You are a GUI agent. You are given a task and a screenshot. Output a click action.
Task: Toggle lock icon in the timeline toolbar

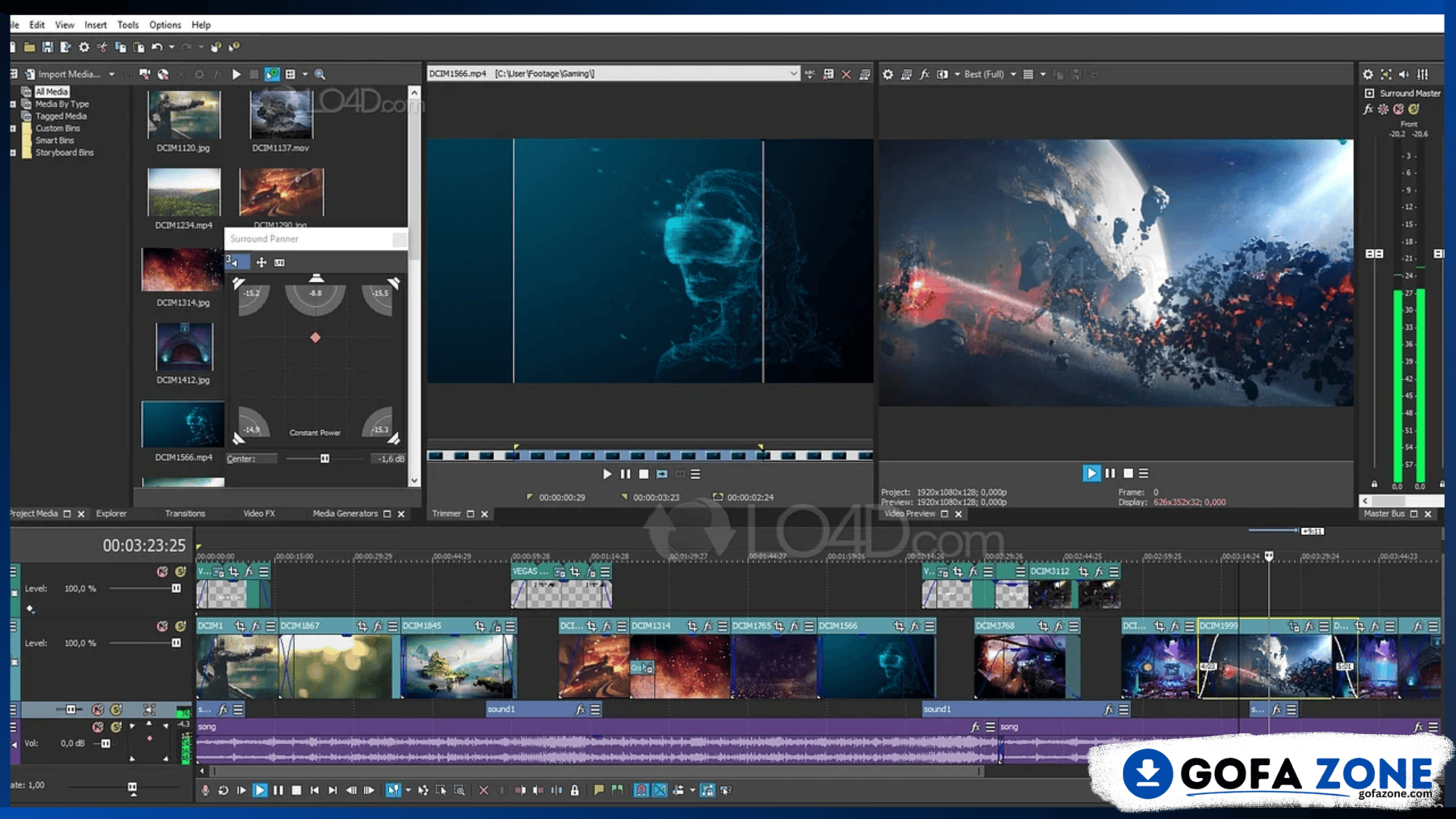coord(575,790)
